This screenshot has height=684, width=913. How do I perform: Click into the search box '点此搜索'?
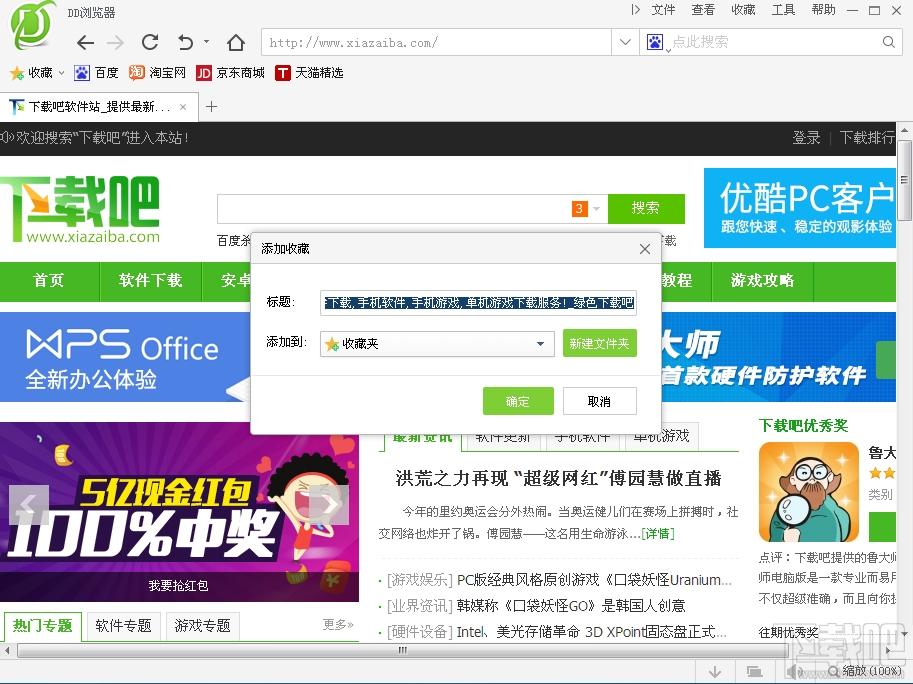point(774,42)
